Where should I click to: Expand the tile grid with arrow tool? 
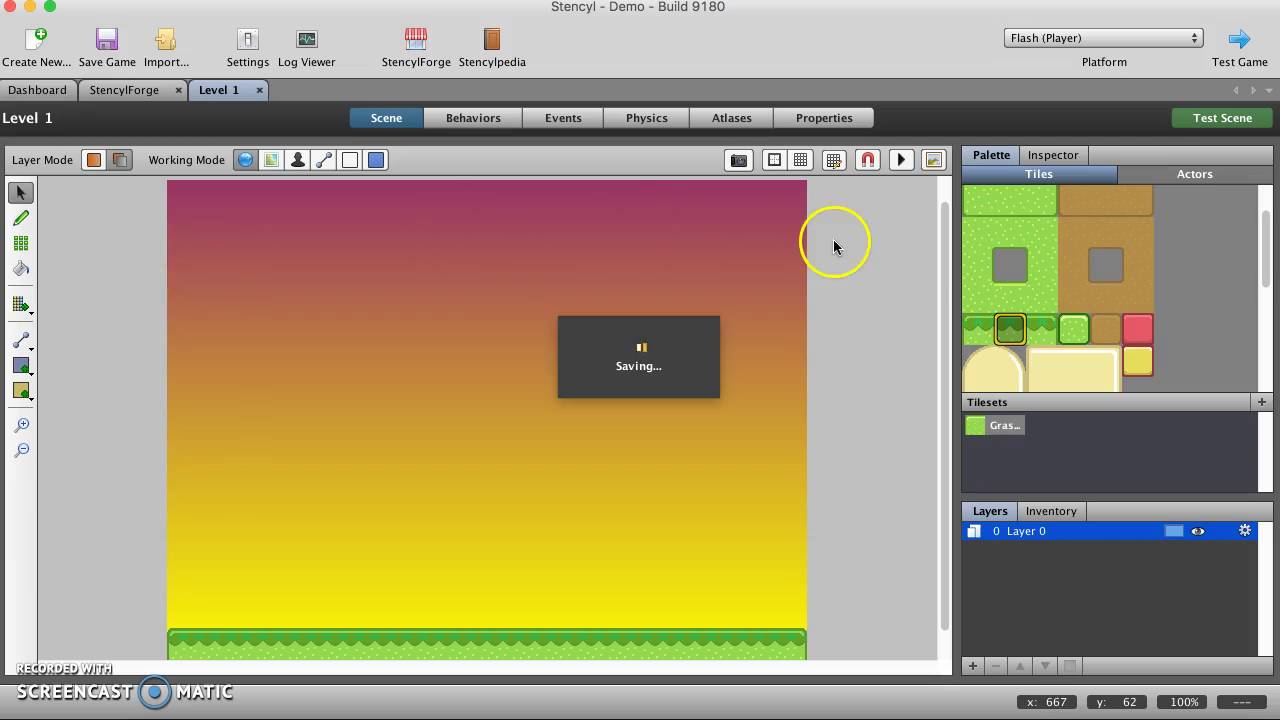pyautogui.click(x=21, y=305)
